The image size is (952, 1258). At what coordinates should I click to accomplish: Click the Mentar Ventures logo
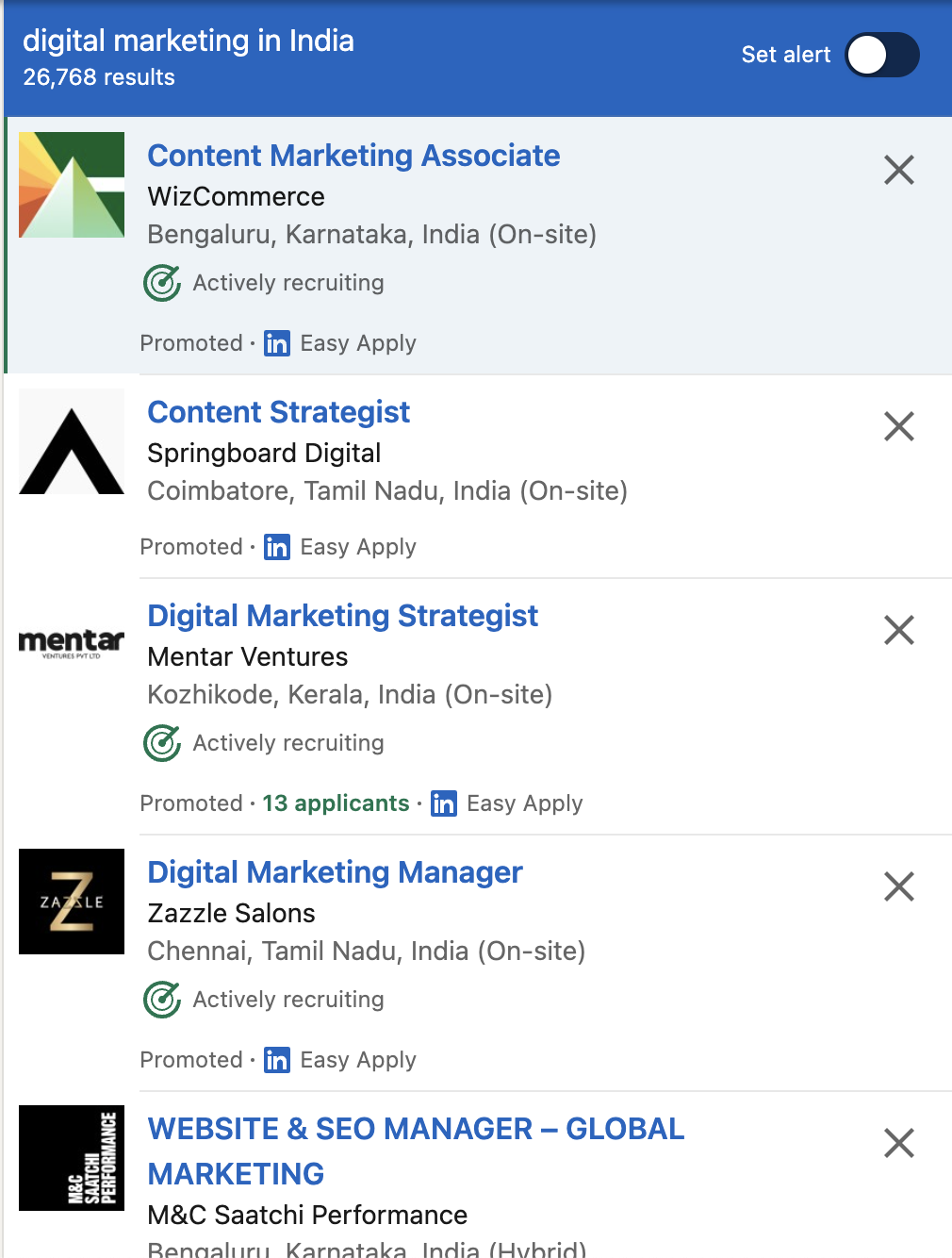(72, 645)
